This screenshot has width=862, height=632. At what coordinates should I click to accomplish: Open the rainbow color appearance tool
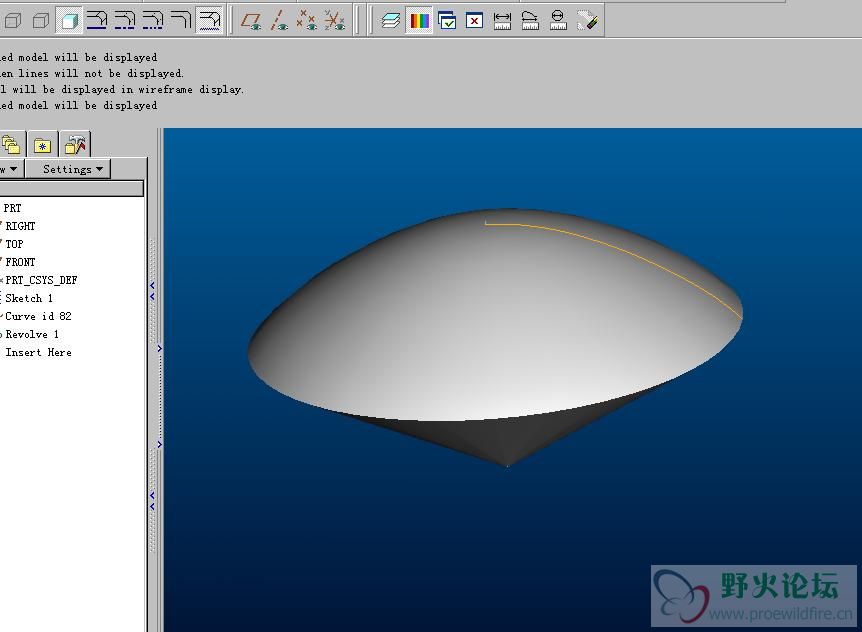[x=419, y=19]
